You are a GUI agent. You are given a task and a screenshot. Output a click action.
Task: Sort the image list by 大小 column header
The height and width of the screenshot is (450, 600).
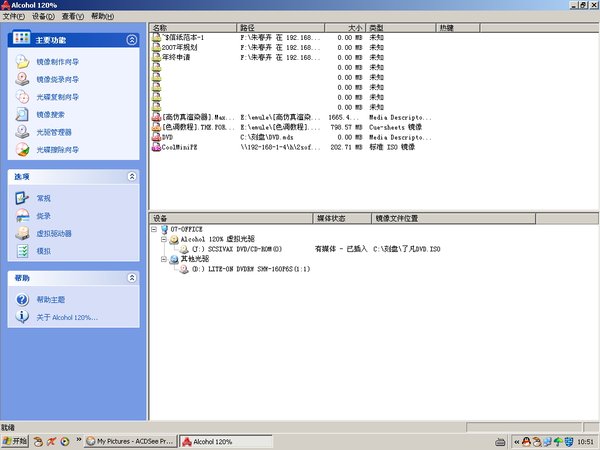[345, 28]
